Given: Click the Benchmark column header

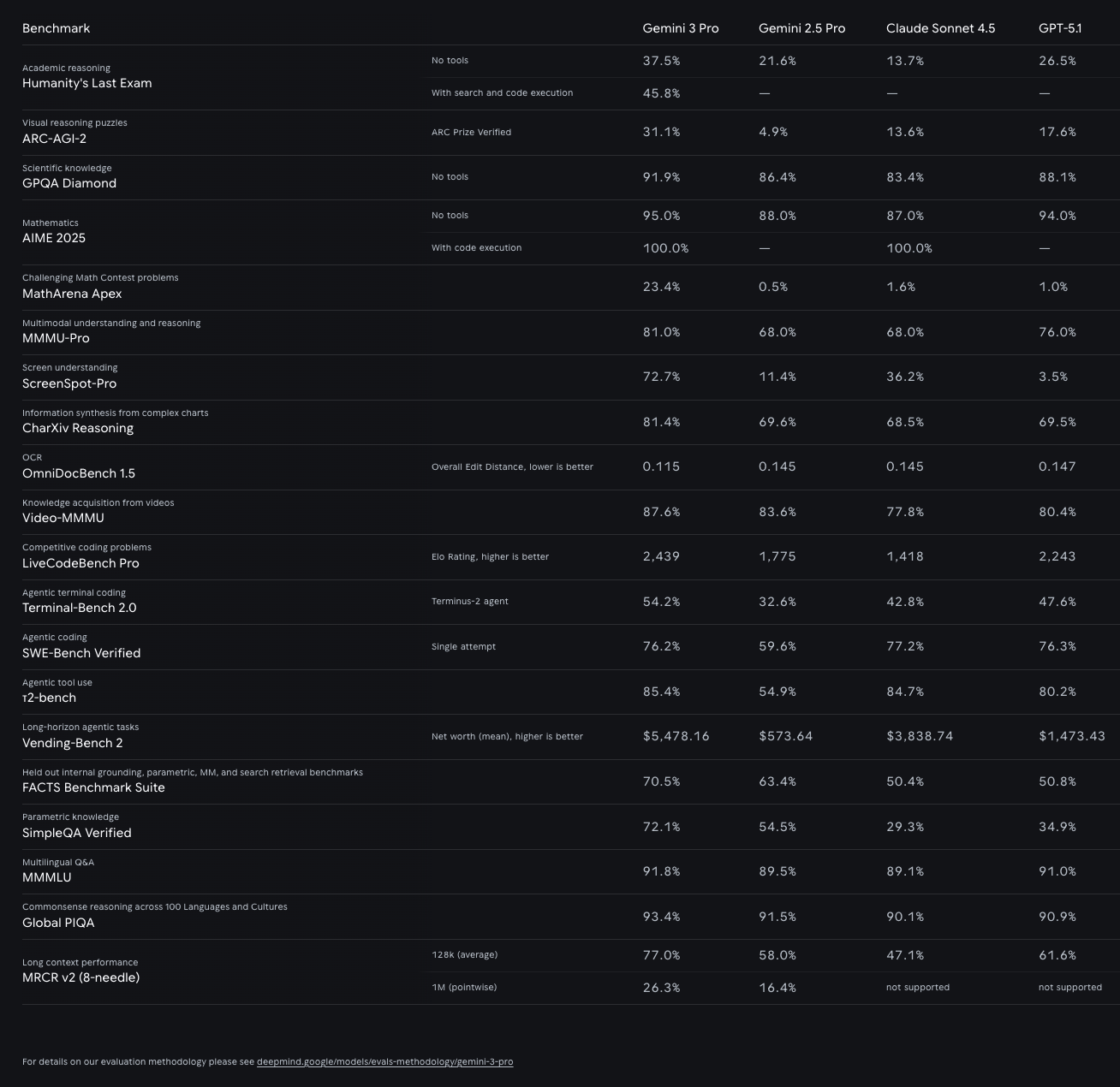Looking at the screenshot, I should click(56, 28).
